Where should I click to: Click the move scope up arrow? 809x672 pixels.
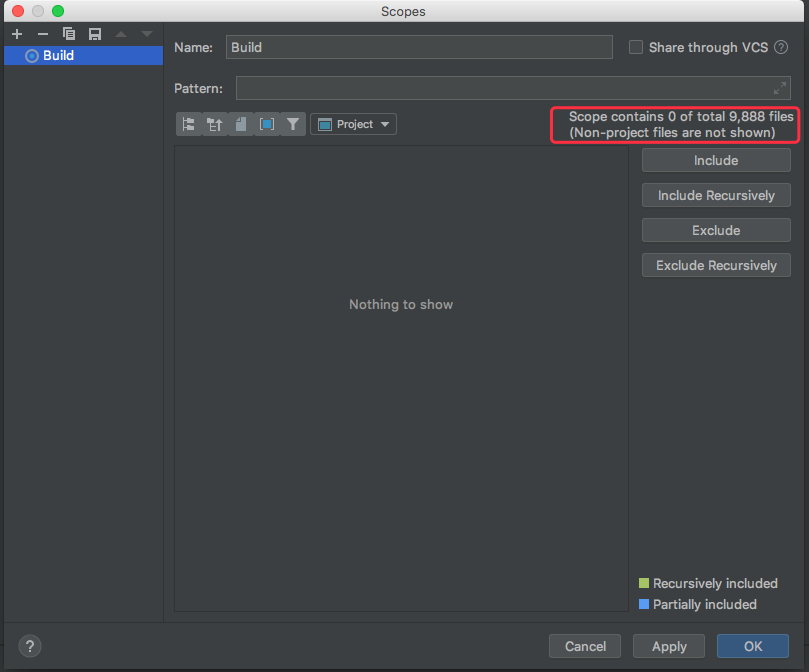[121, 33]
